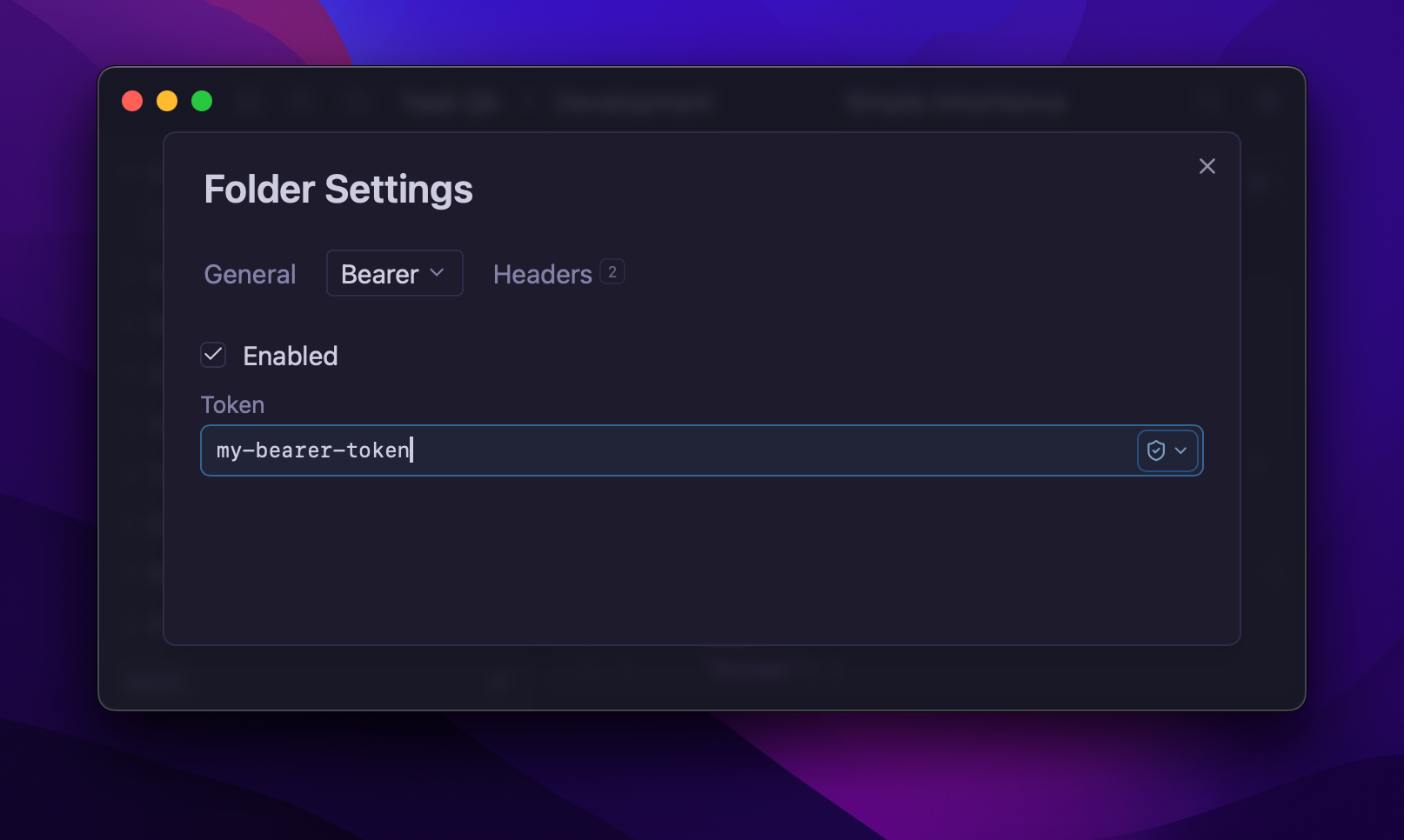Screen dimensions: 1404x840
Task: Click the purple desktop wallpaper below the window
Action: pyautogui.click(x=701, y=774)
